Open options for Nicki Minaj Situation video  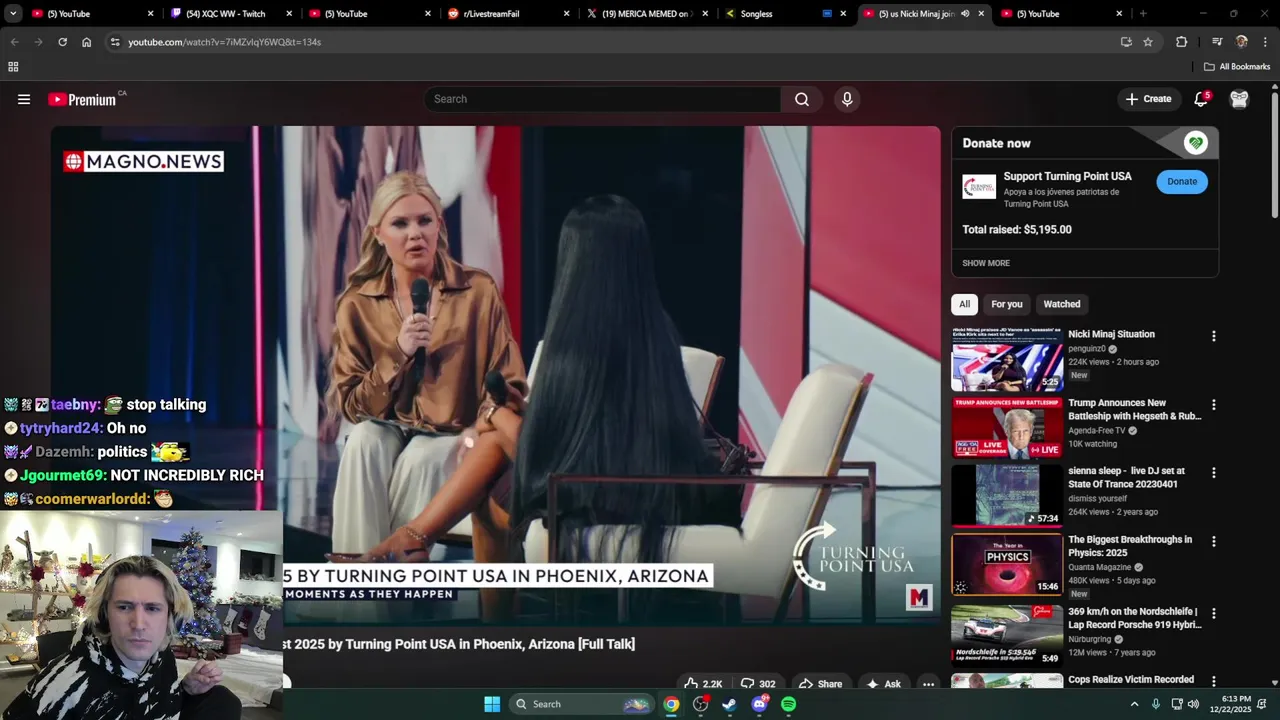point(1214,337)
